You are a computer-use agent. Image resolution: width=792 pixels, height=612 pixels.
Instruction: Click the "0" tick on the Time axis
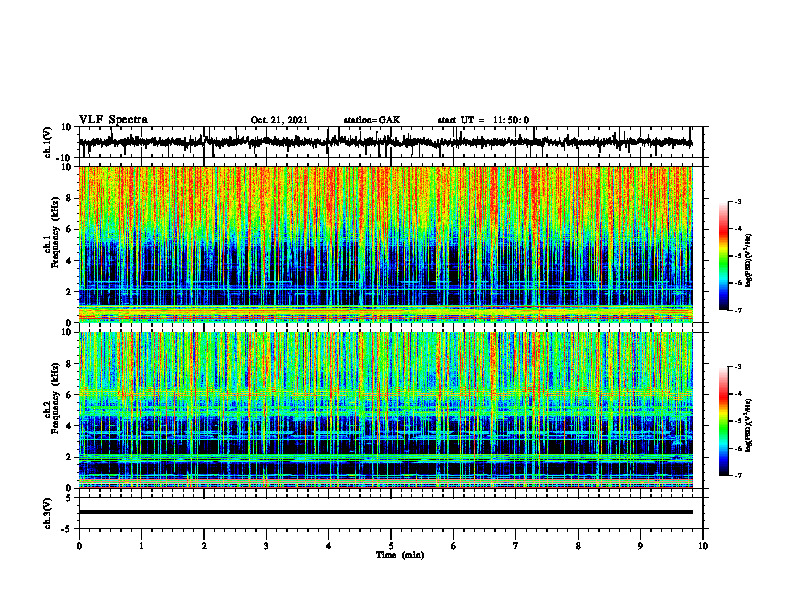pos(79,546)
